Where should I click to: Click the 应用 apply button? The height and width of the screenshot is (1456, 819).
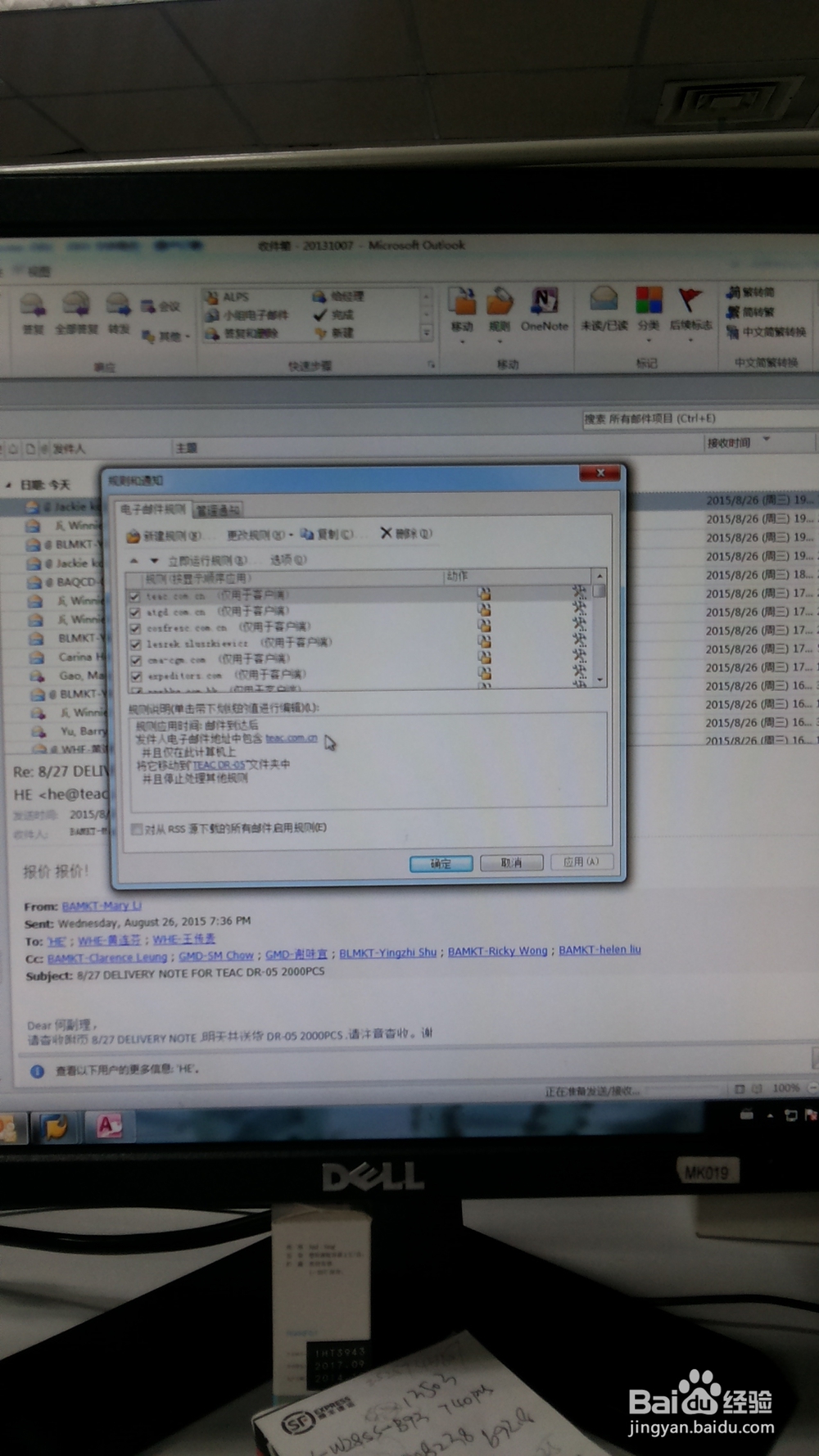click(581, 861)
